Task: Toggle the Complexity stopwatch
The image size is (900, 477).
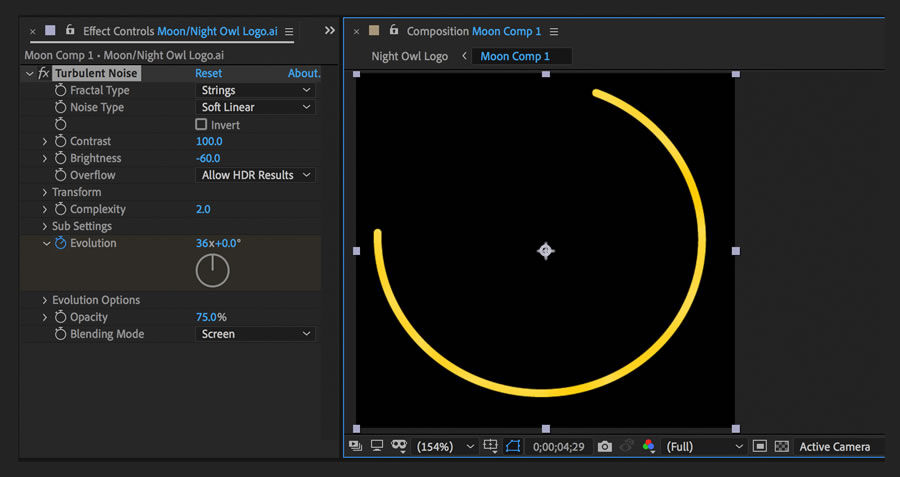Action: pyautogui.click(x=60, y=210)
